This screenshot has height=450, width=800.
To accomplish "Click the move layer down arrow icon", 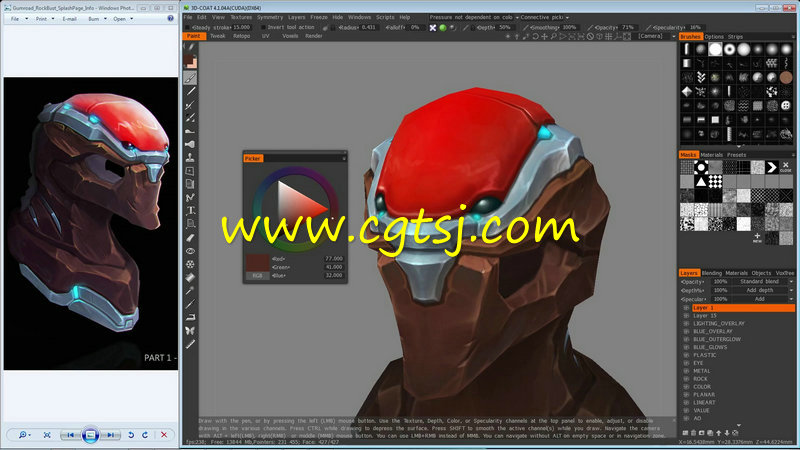I will (727, 433).
